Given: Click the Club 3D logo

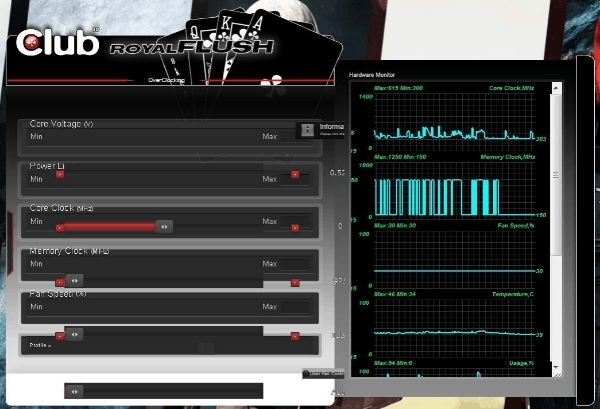Looking at the screenshot, I should 58,42.
